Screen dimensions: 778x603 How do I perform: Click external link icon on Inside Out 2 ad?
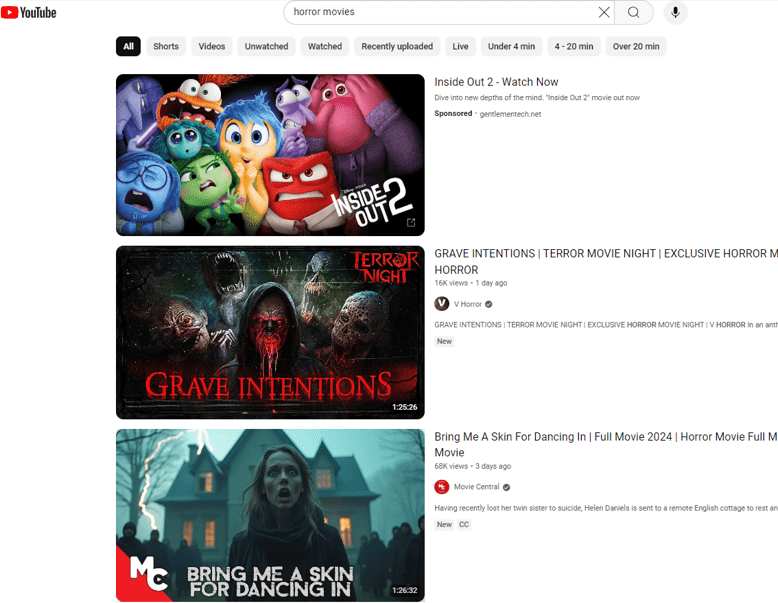[x=410, y=222]
